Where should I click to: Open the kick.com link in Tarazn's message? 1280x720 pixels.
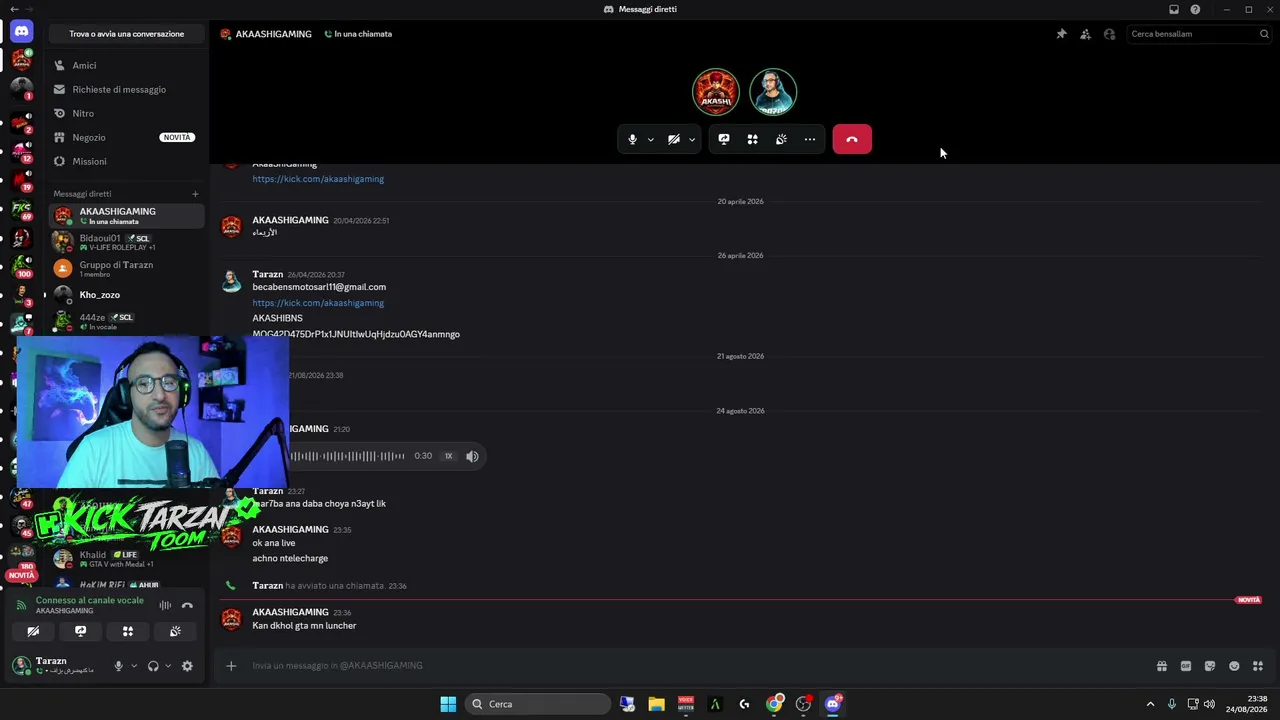[318, 303]
